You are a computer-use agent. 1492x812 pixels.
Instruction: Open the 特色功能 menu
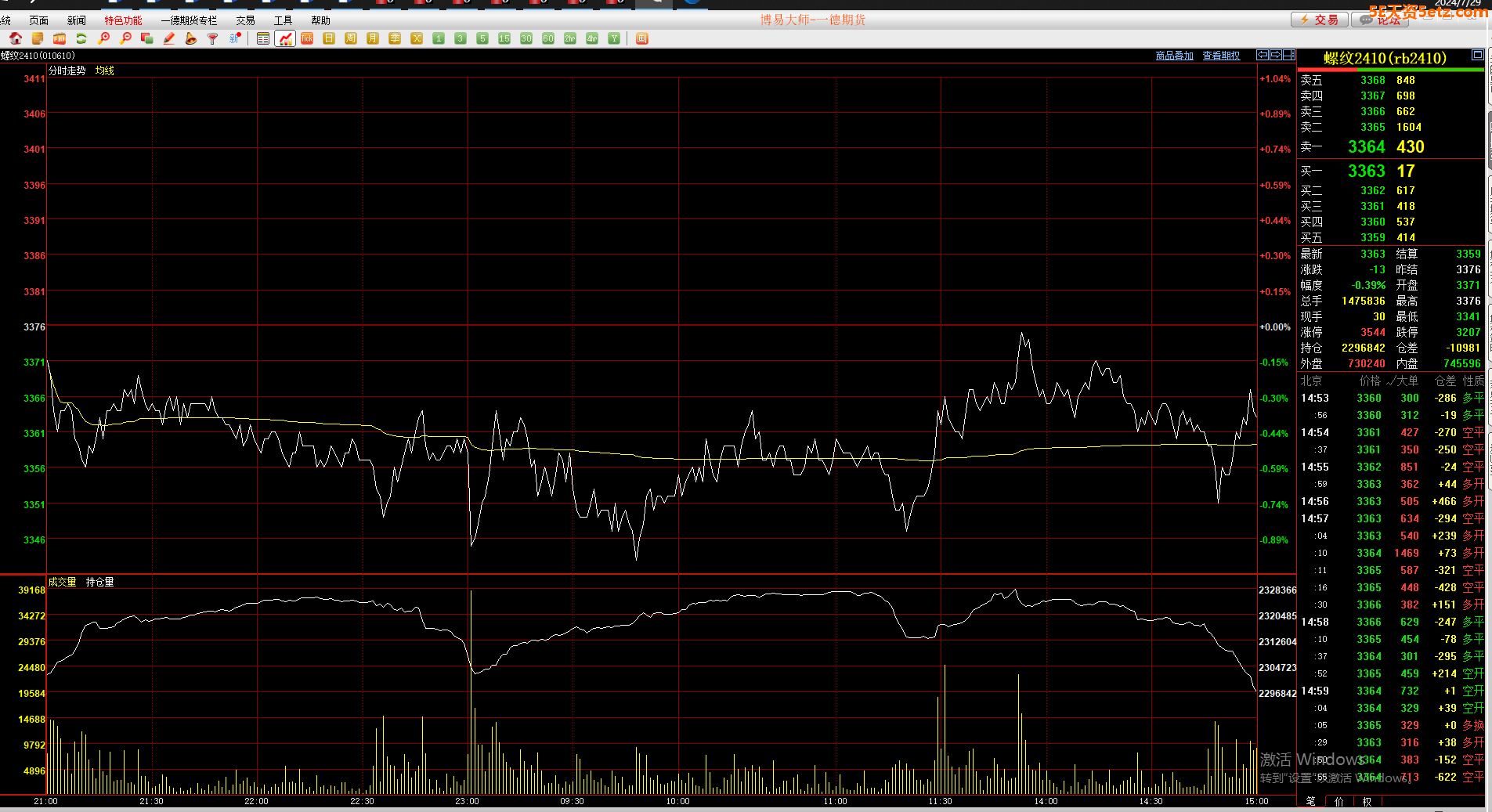click(x=123, y=20)
